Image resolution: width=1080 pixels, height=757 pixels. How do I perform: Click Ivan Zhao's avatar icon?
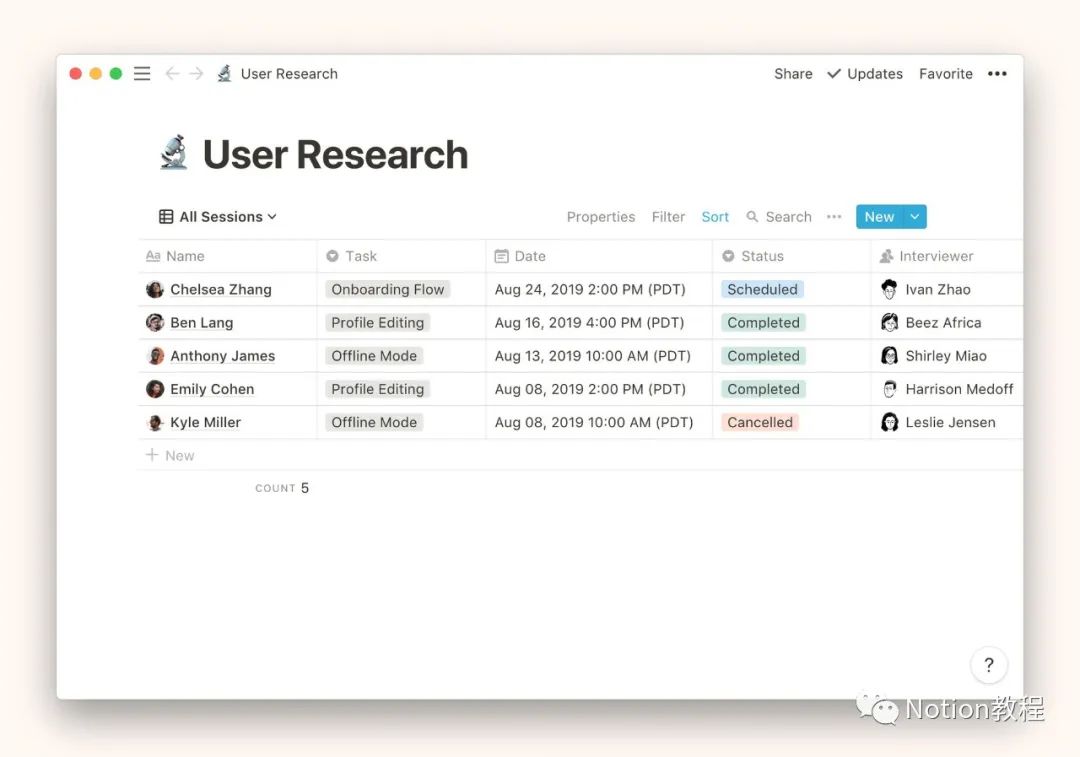click(x=890, y=289)
